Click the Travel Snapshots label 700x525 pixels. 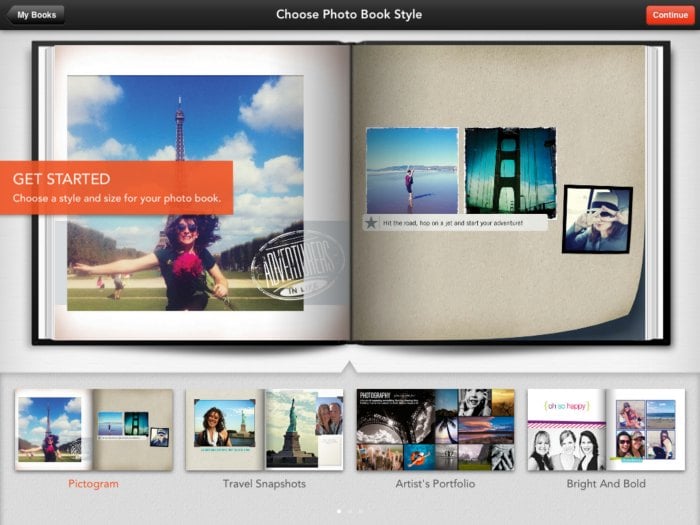tap(264, 484)
